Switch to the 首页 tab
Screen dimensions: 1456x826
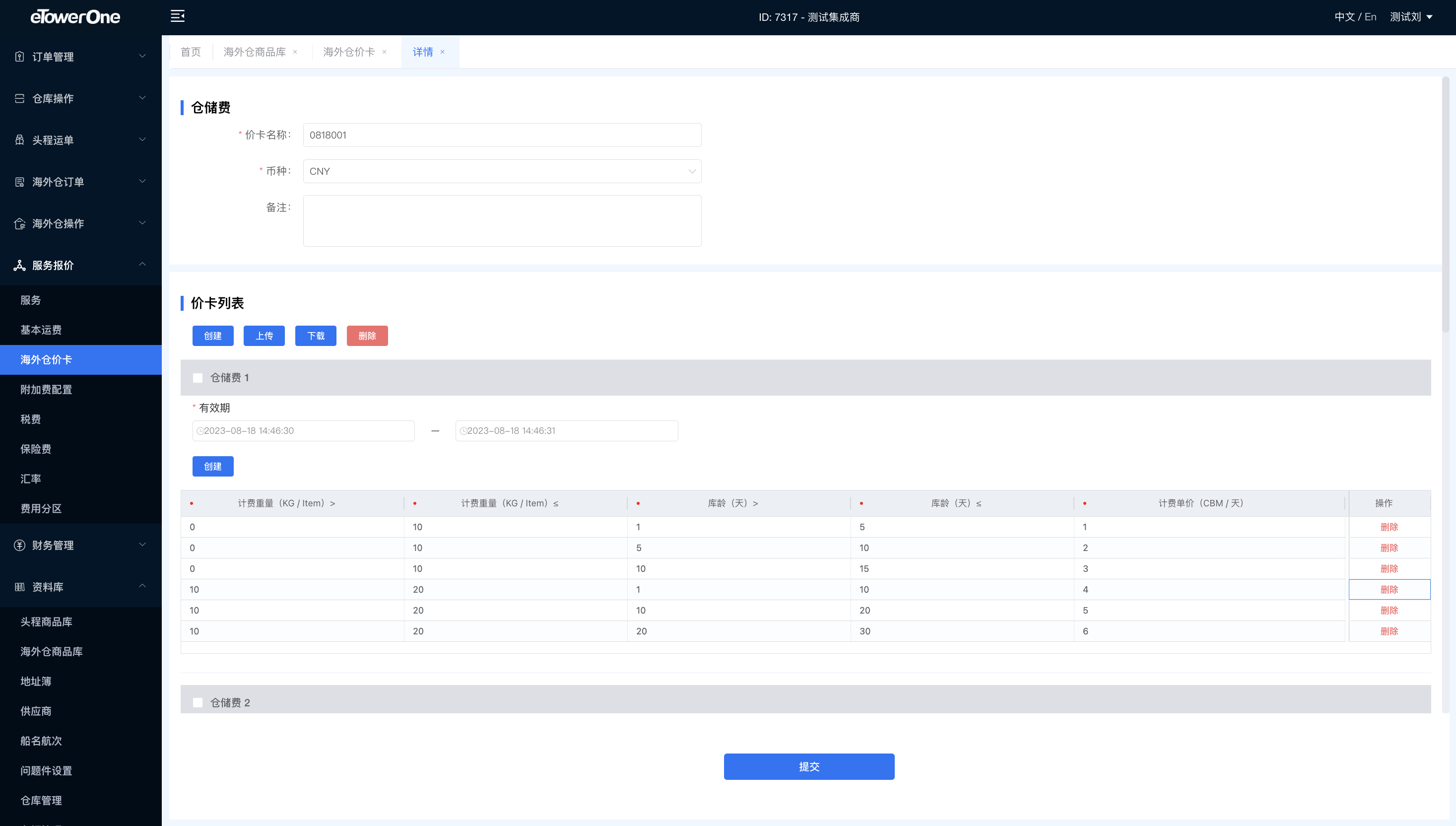[191, 52]
